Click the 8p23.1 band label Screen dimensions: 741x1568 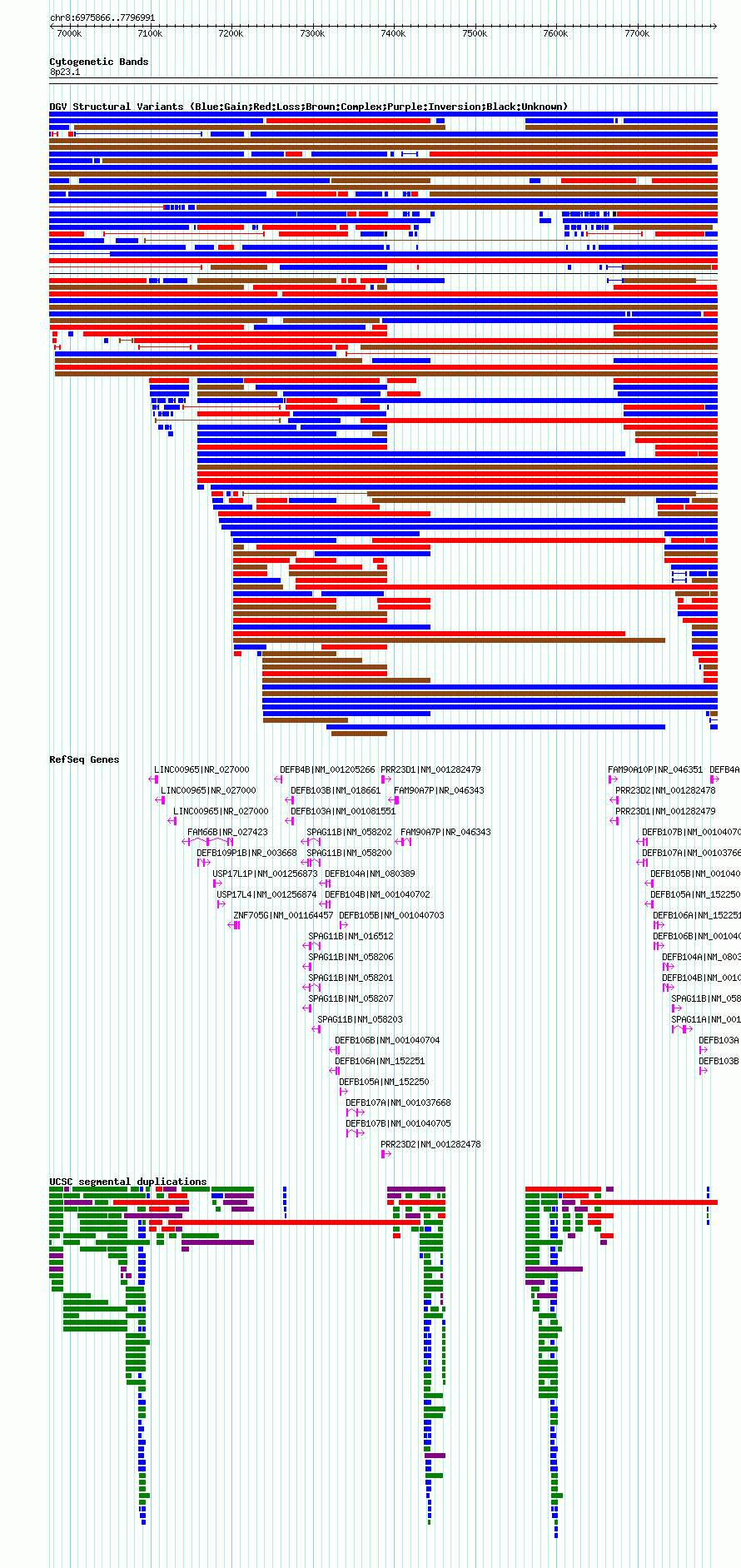click(x=65, y=72)
